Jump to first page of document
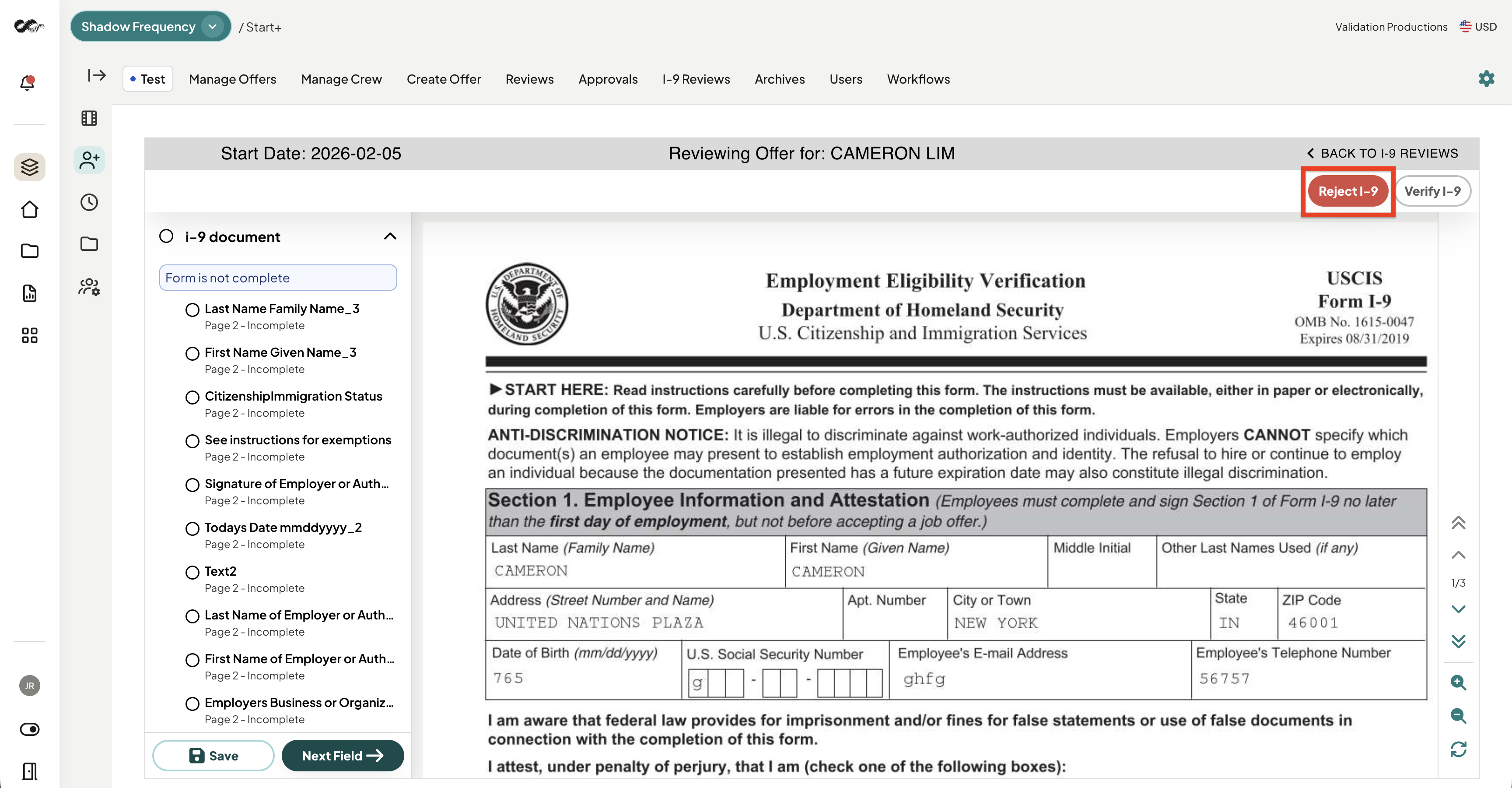The height and width of the screenshot is (788, 1512). click(x=1459, y=523)
